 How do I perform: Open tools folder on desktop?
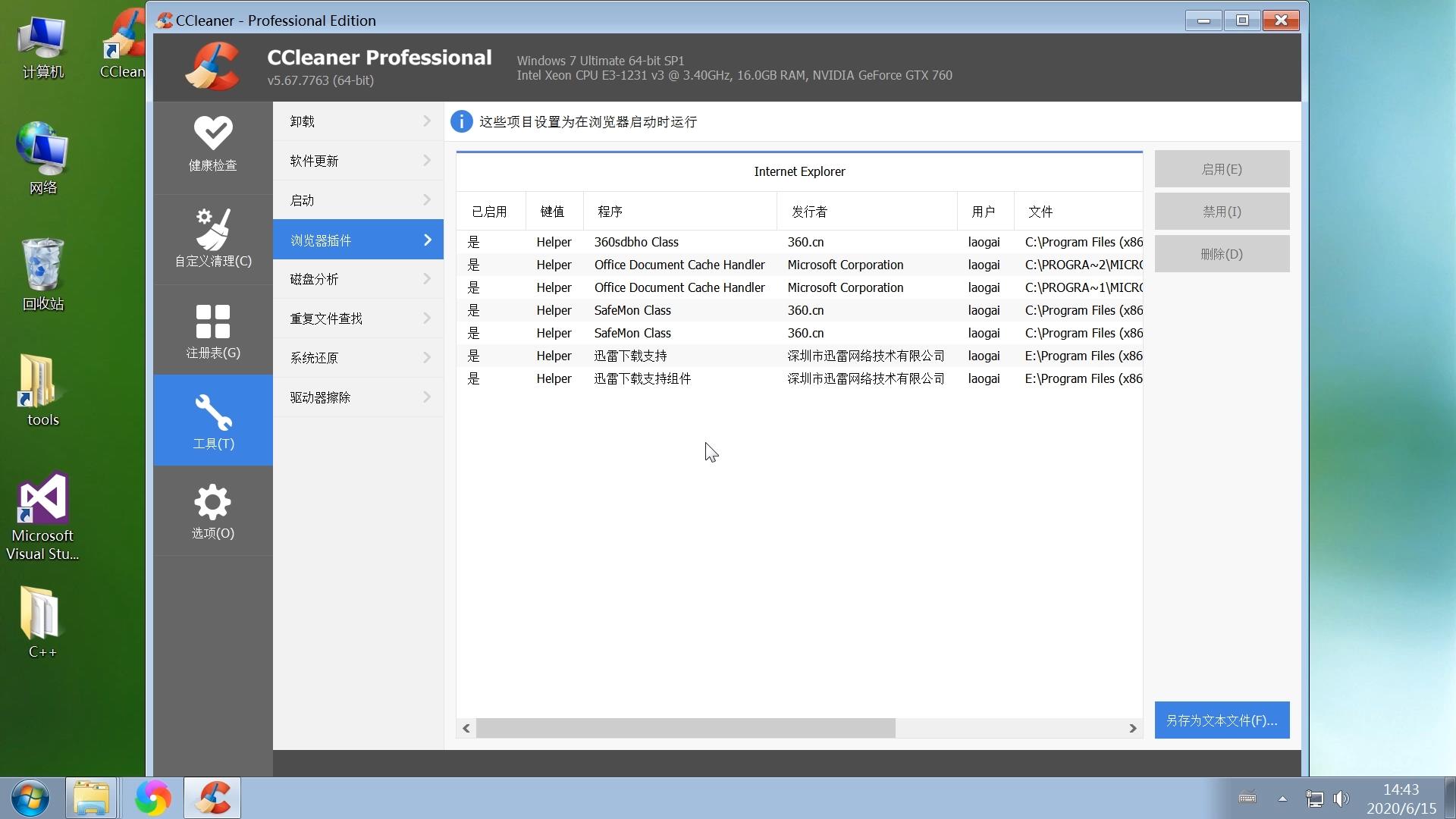point(42,390)
